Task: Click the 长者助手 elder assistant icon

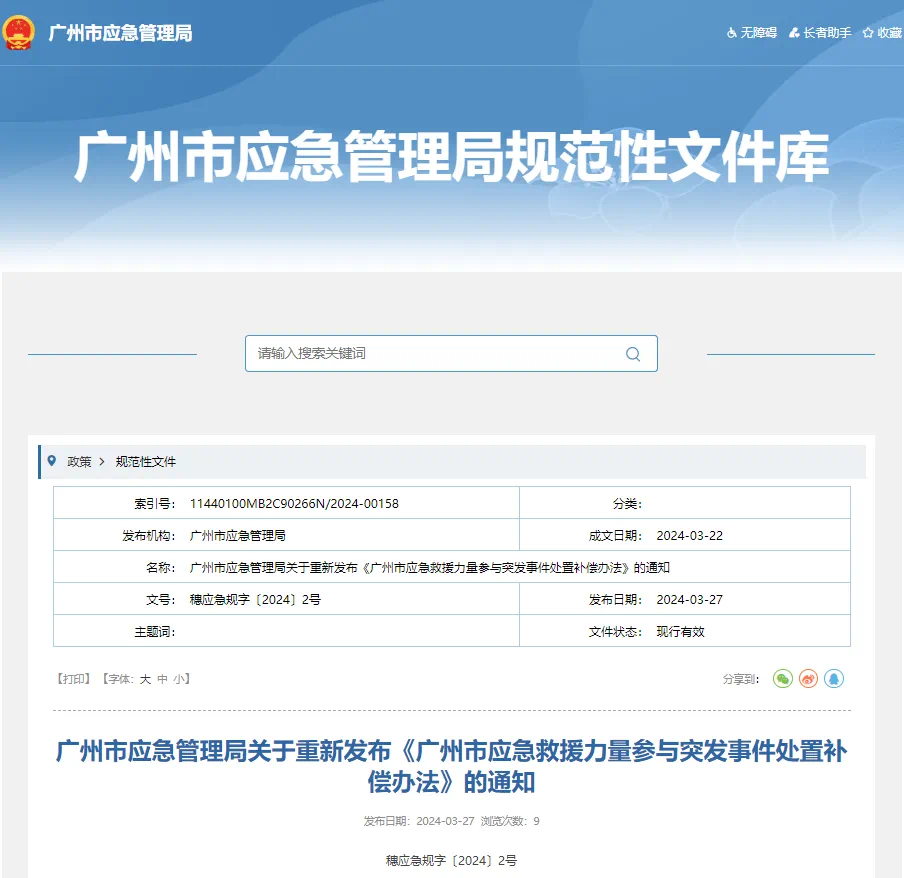Action: (794, 33)
